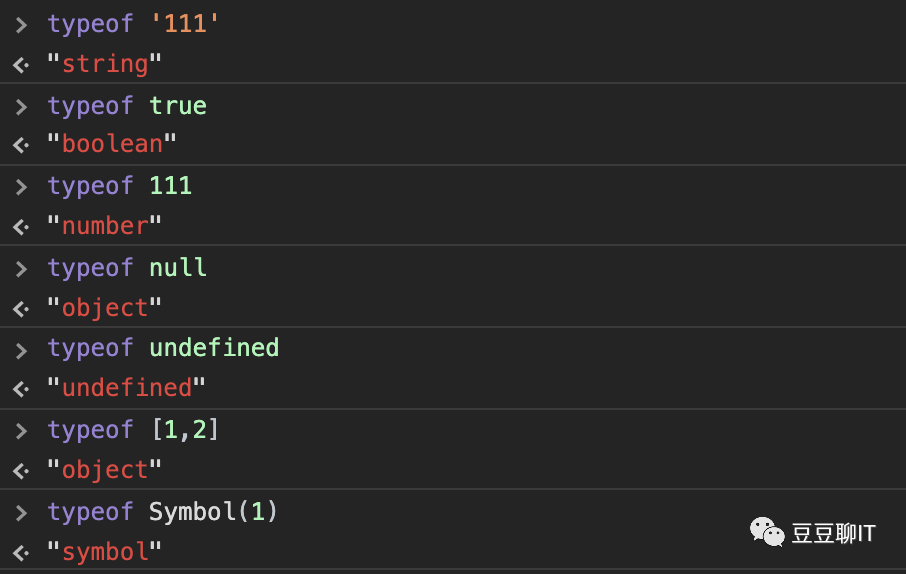Viewport: 906px width, 574px height.
Task: Click the input chevron beside typeof Symbol(1)
Action: point(21,512)
